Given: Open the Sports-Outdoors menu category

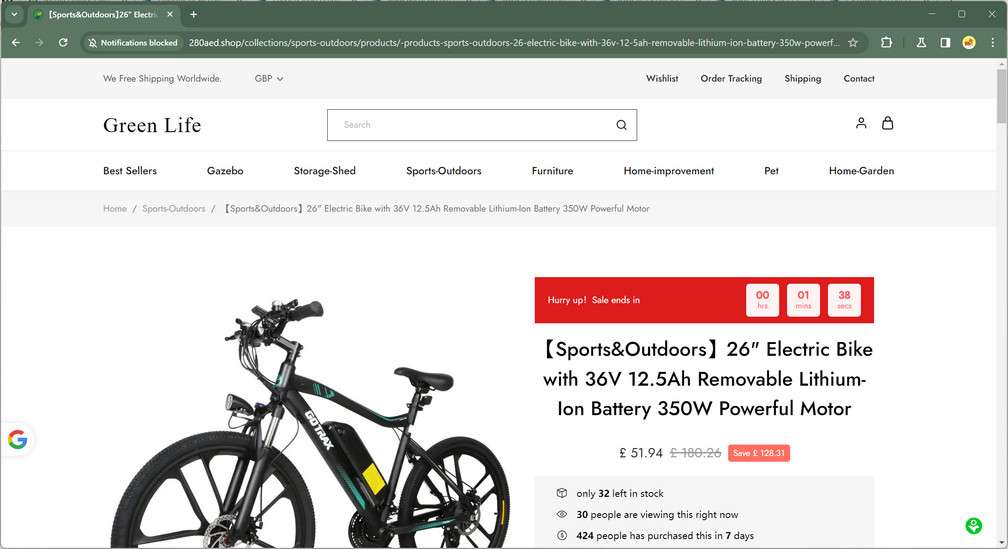Looking at the screenshot, I should coord(444,171).
